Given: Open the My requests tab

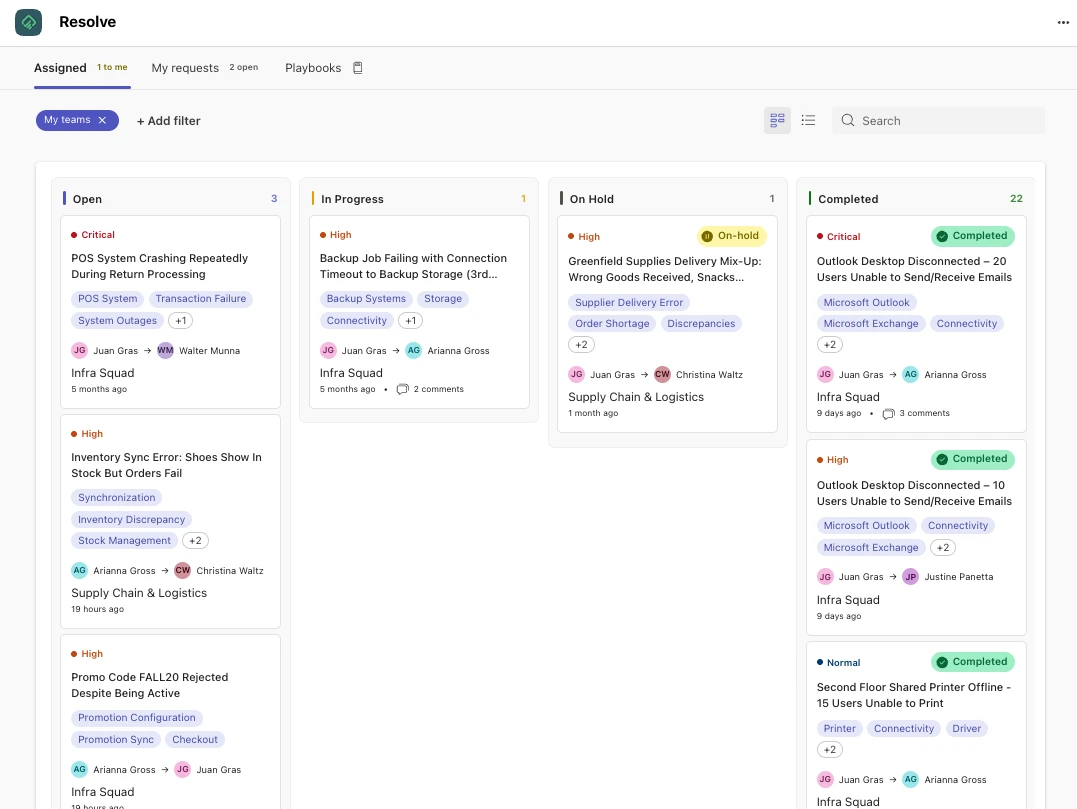Looking at the screenshot, I should click(205, 68).
